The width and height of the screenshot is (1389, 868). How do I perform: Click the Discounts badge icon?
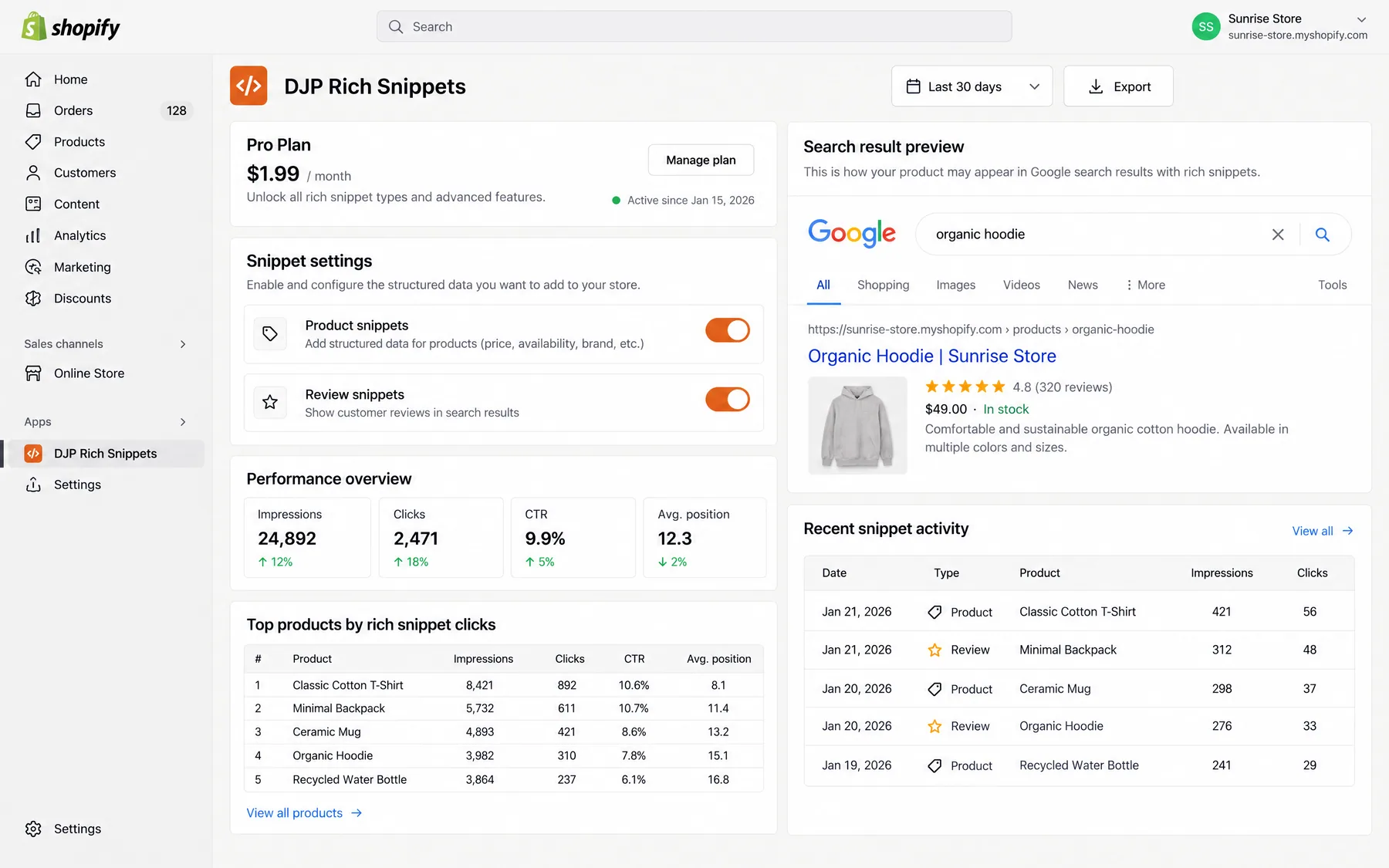click(33, 299)
